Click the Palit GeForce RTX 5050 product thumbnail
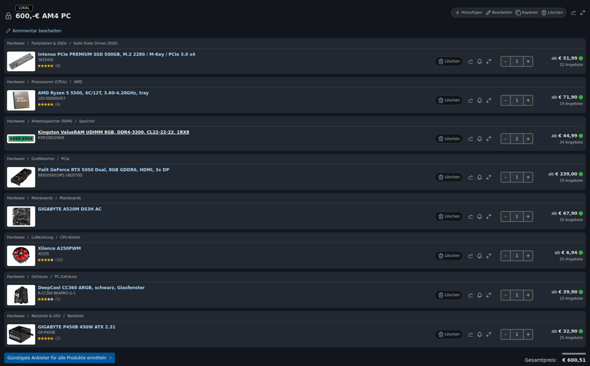590x366 pixels. coord(21,177)
